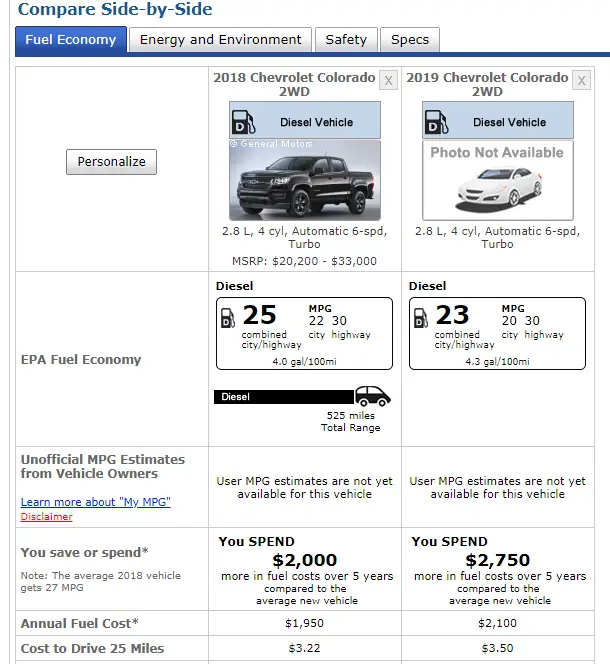Switch to the Energy and Environment tab

point(220,40)
